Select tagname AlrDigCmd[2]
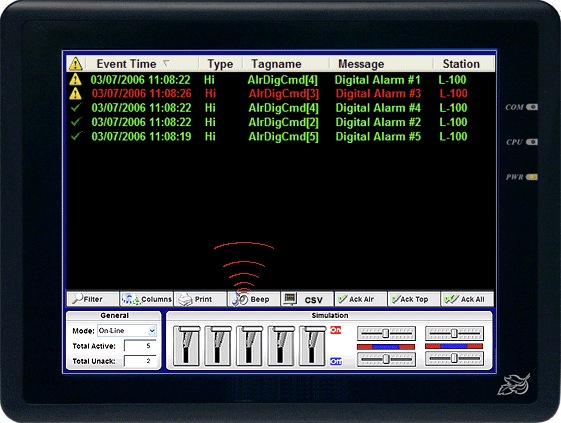Image resolution: width=561 pixels, height=423 pixels. point(284,122)
